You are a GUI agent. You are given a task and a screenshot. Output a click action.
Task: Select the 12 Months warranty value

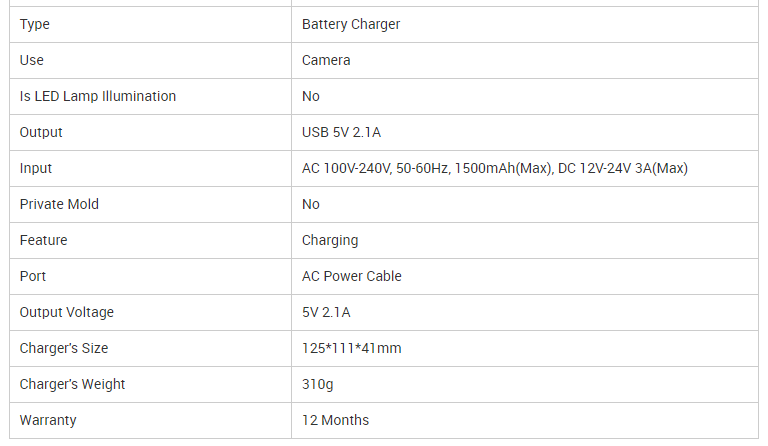pos(335,420)
